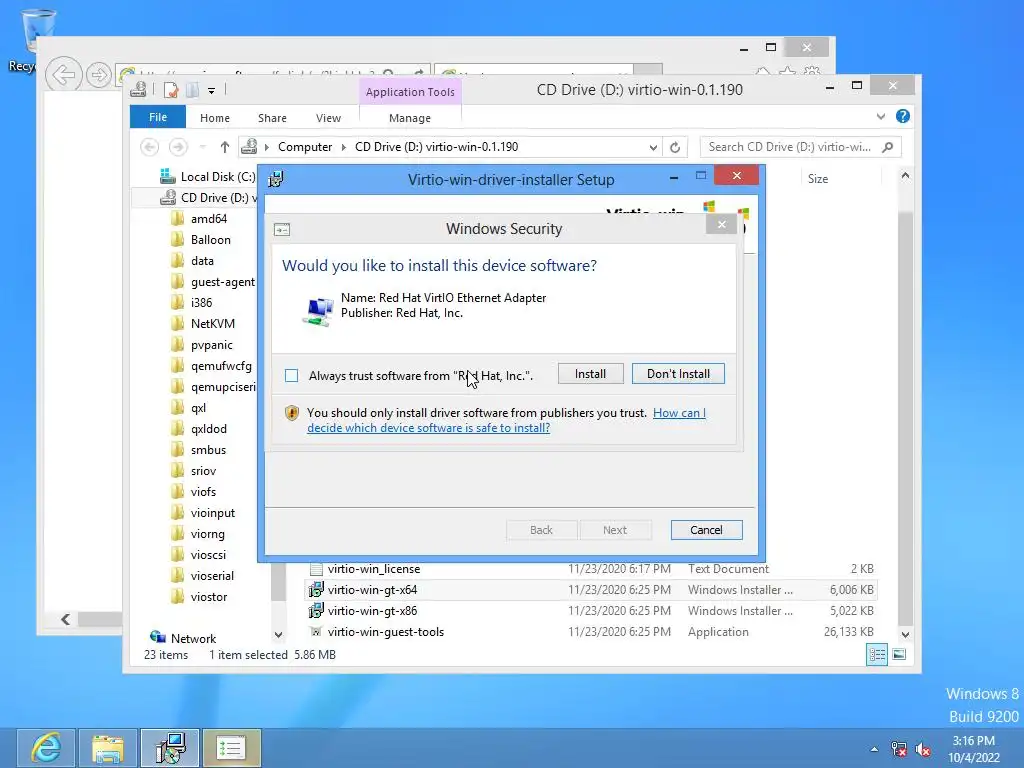This screenshot has height=768, width=1024.
Task: Click New folder icon in Quick Access Toolbar
Action: [193, 90]
